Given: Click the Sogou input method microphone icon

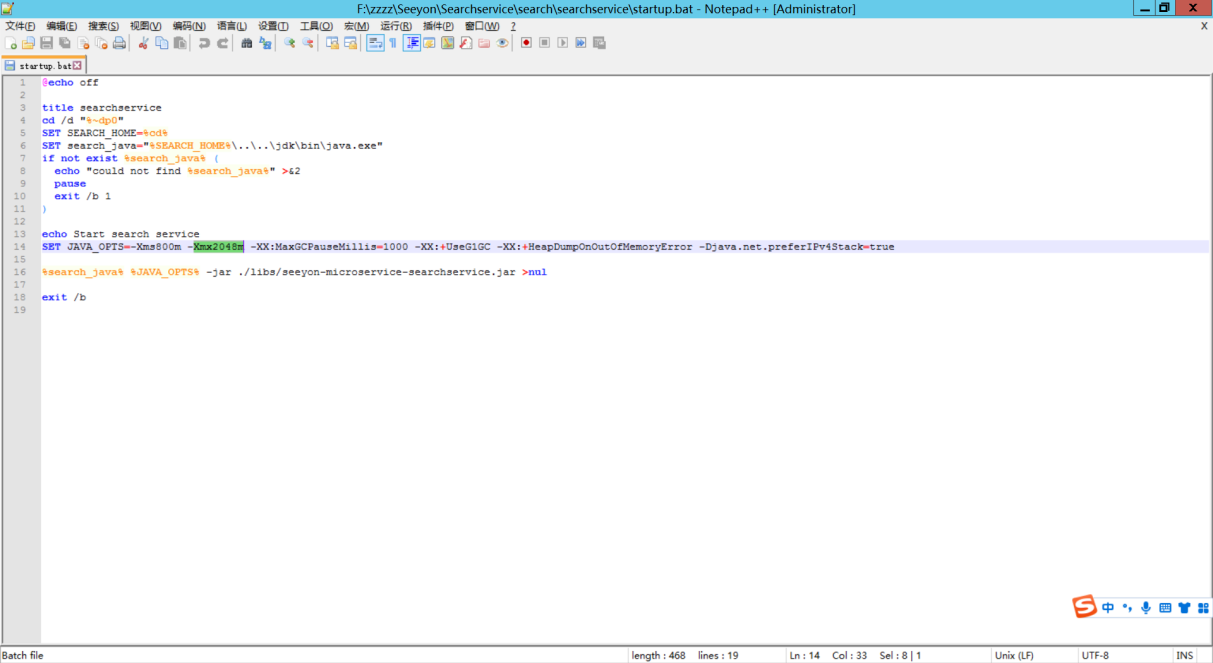Looking at the screenshot, I should [x=1146, y=607].
